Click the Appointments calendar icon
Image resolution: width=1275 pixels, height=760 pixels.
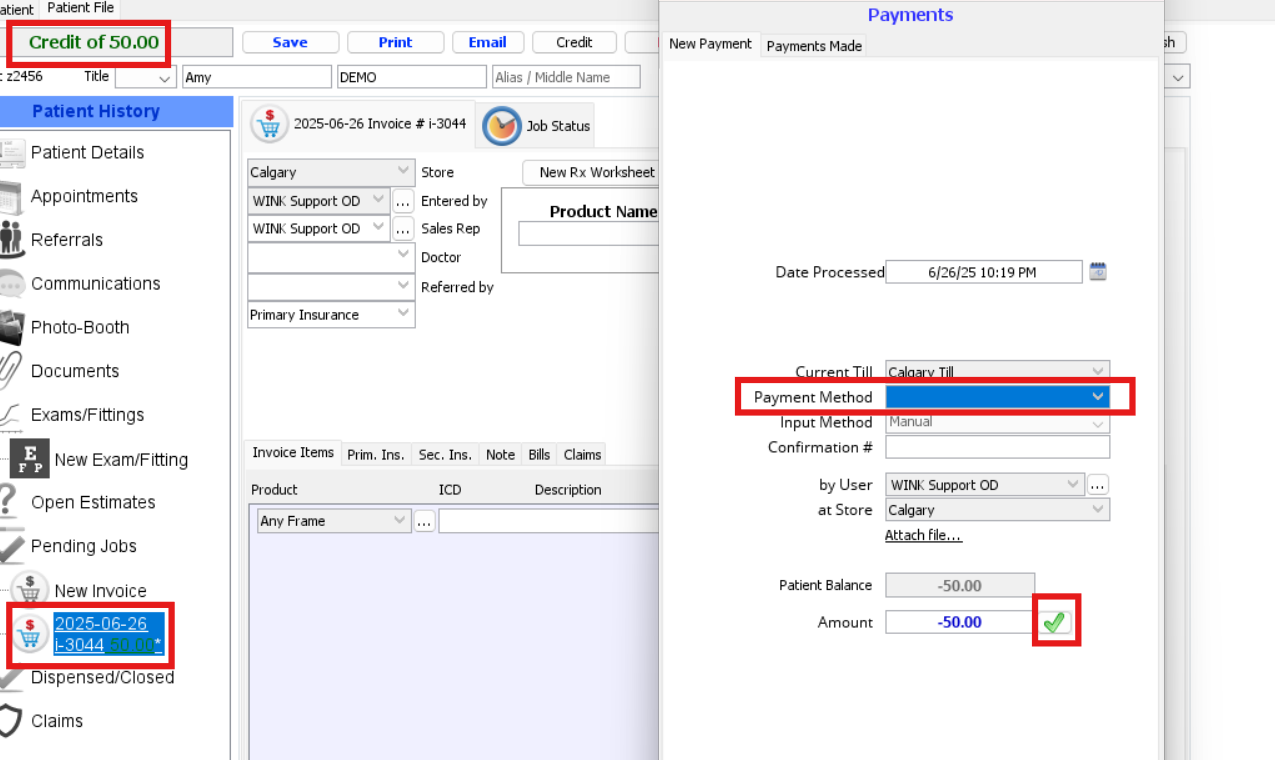[11, 197]
